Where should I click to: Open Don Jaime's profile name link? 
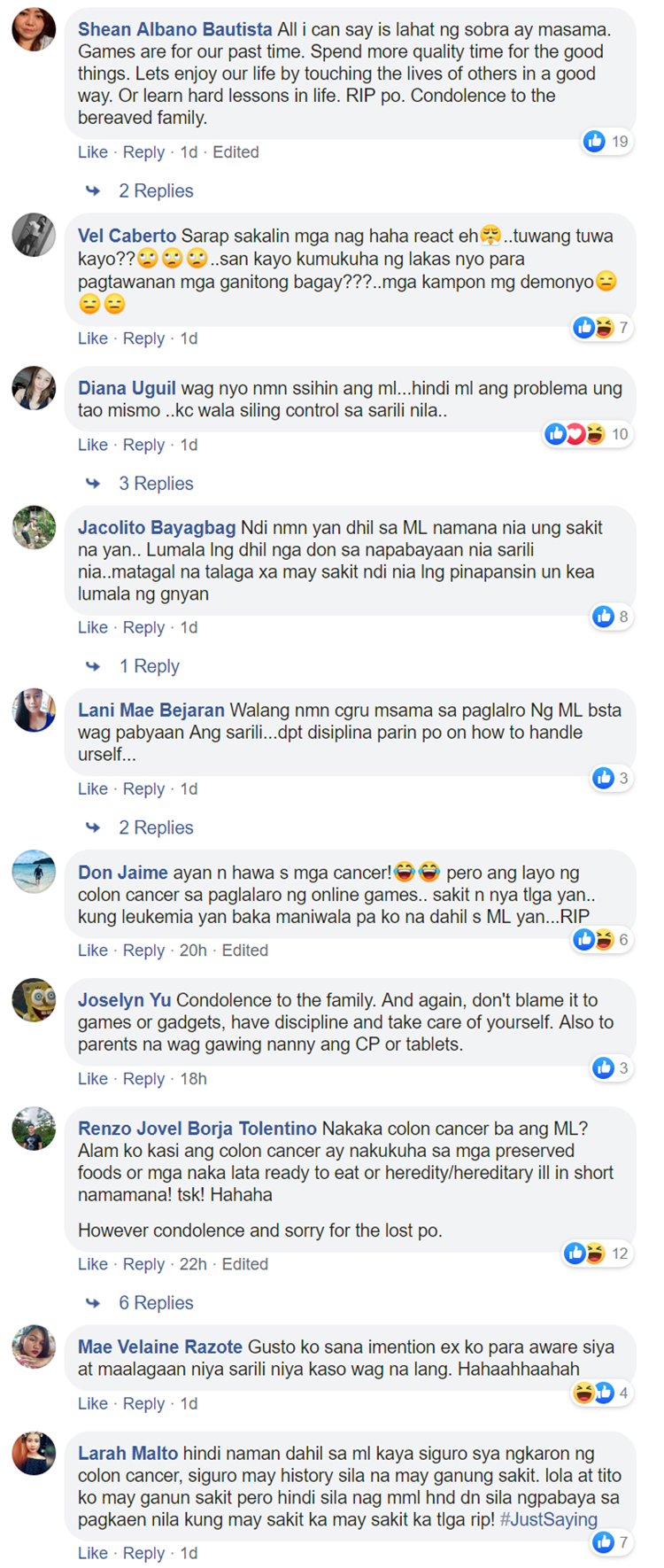122,873
